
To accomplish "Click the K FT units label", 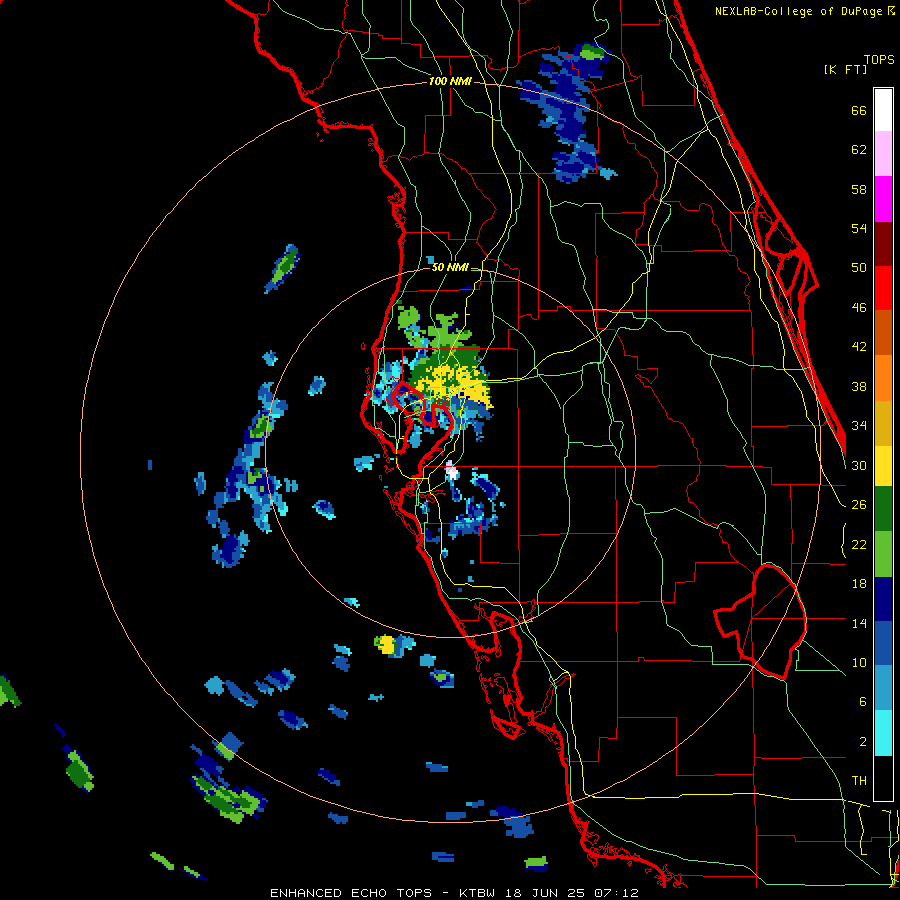I will (845, 69).
